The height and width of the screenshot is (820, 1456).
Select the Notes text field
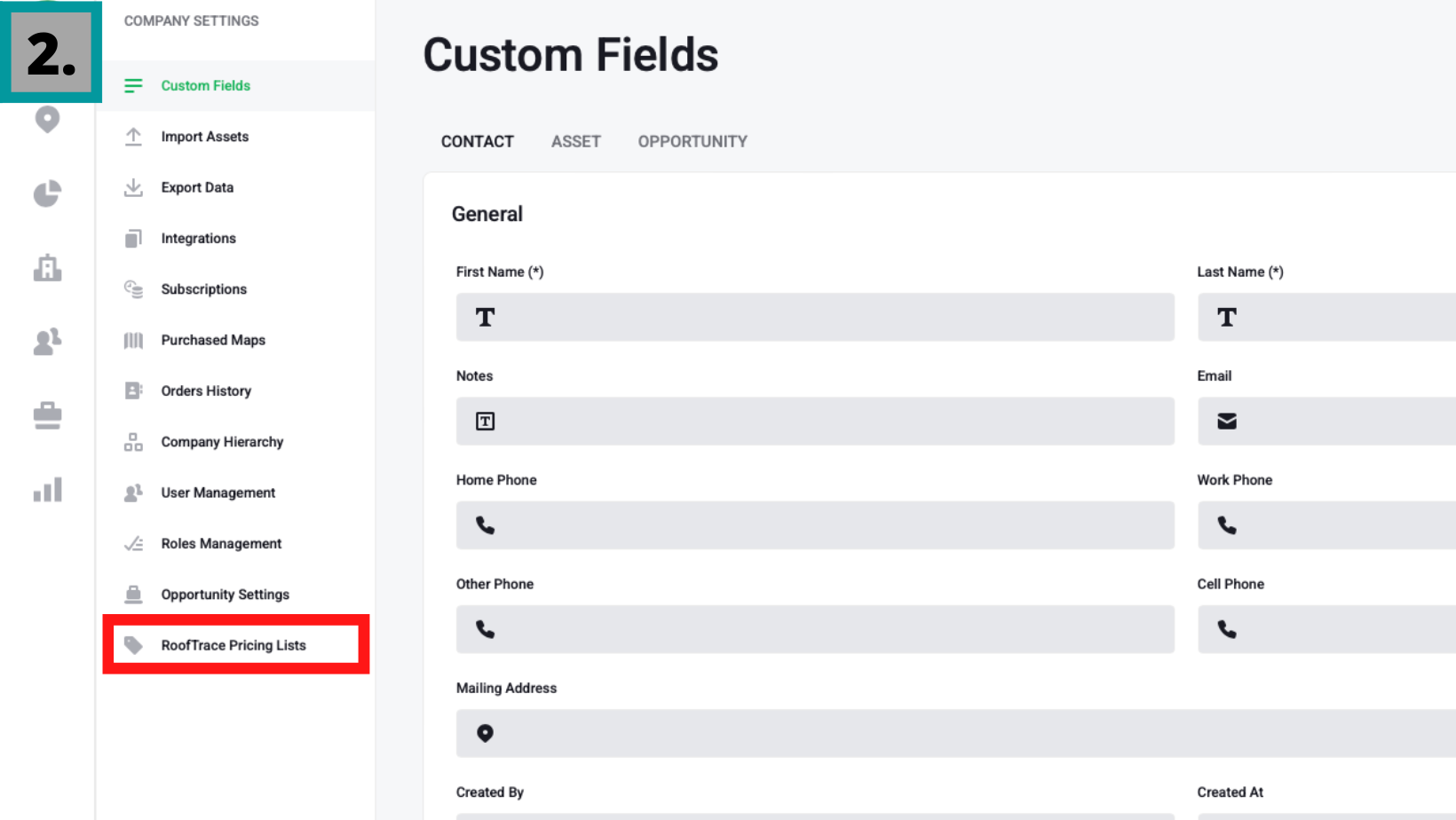pos(814,422)
